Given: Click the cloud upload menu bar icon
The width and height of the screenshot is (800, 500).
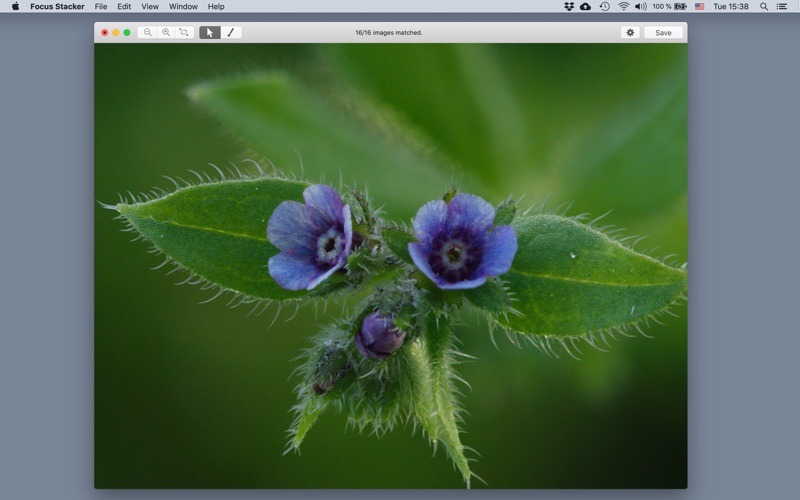Looking at the screenshot, I should tap(586, 7).
